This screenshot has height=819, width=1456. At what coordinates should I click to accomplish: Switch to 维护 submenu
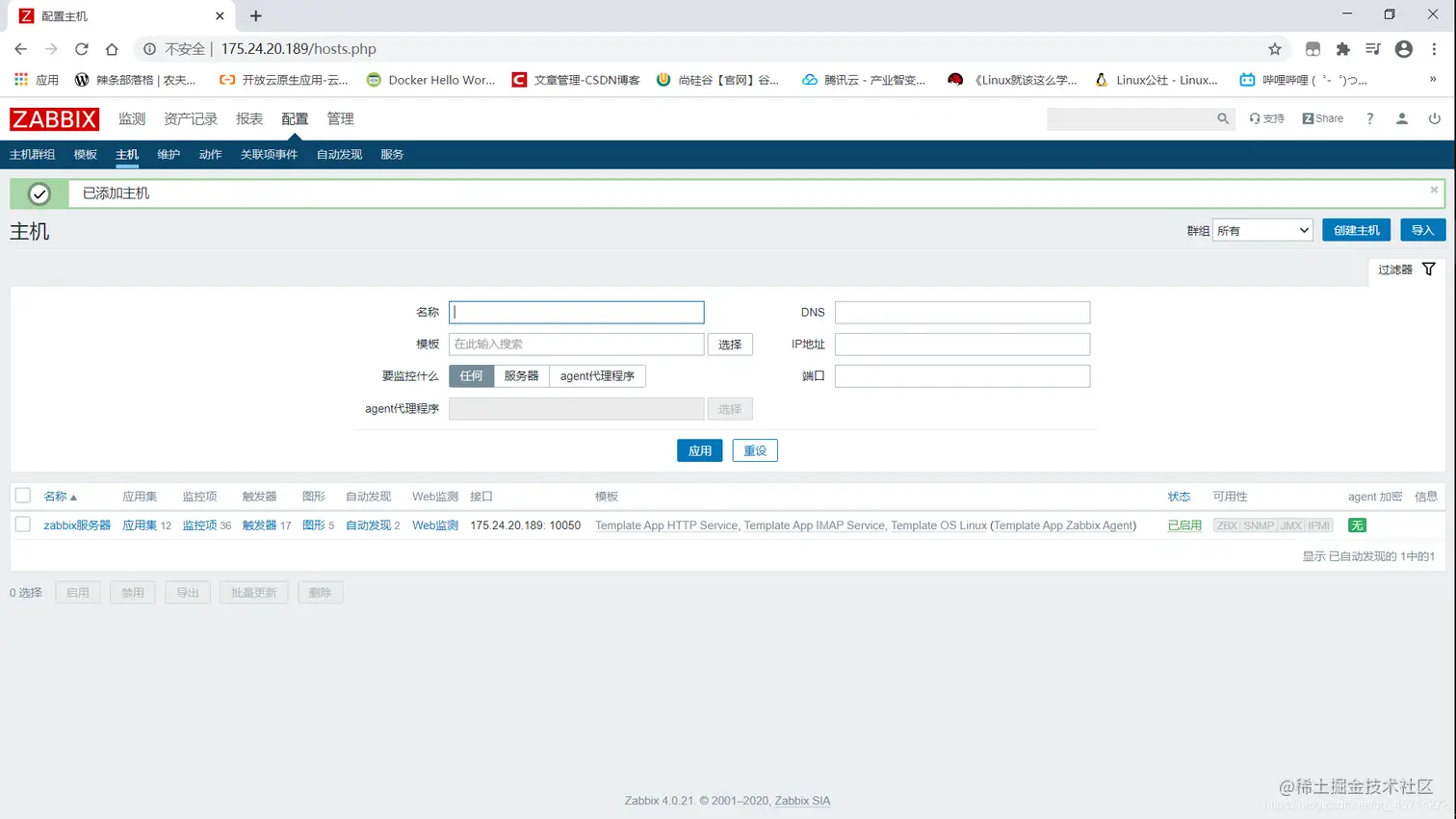(169, 154)
